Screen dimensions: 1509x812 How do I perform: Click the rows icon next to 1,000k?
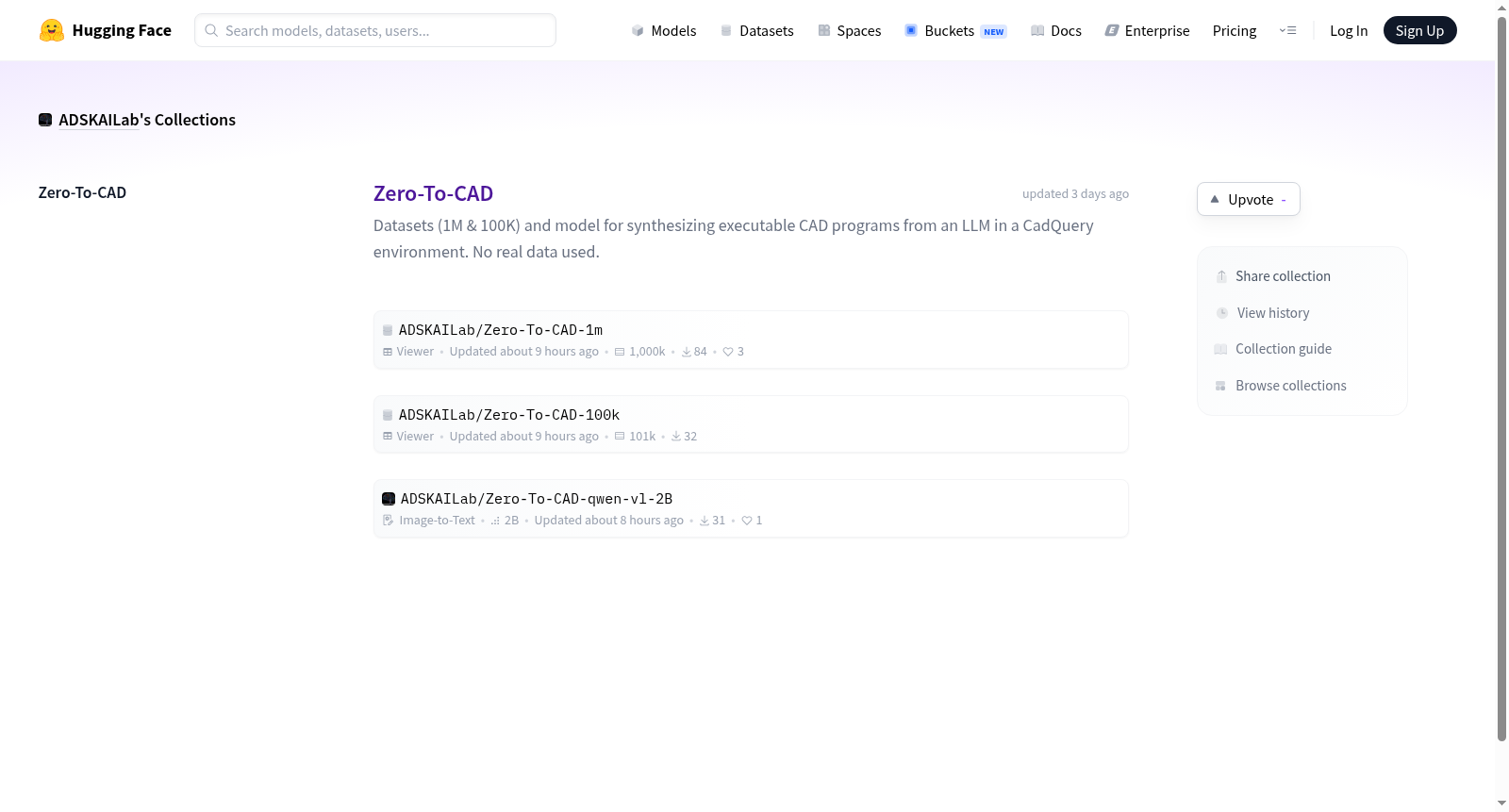point(620,352)
